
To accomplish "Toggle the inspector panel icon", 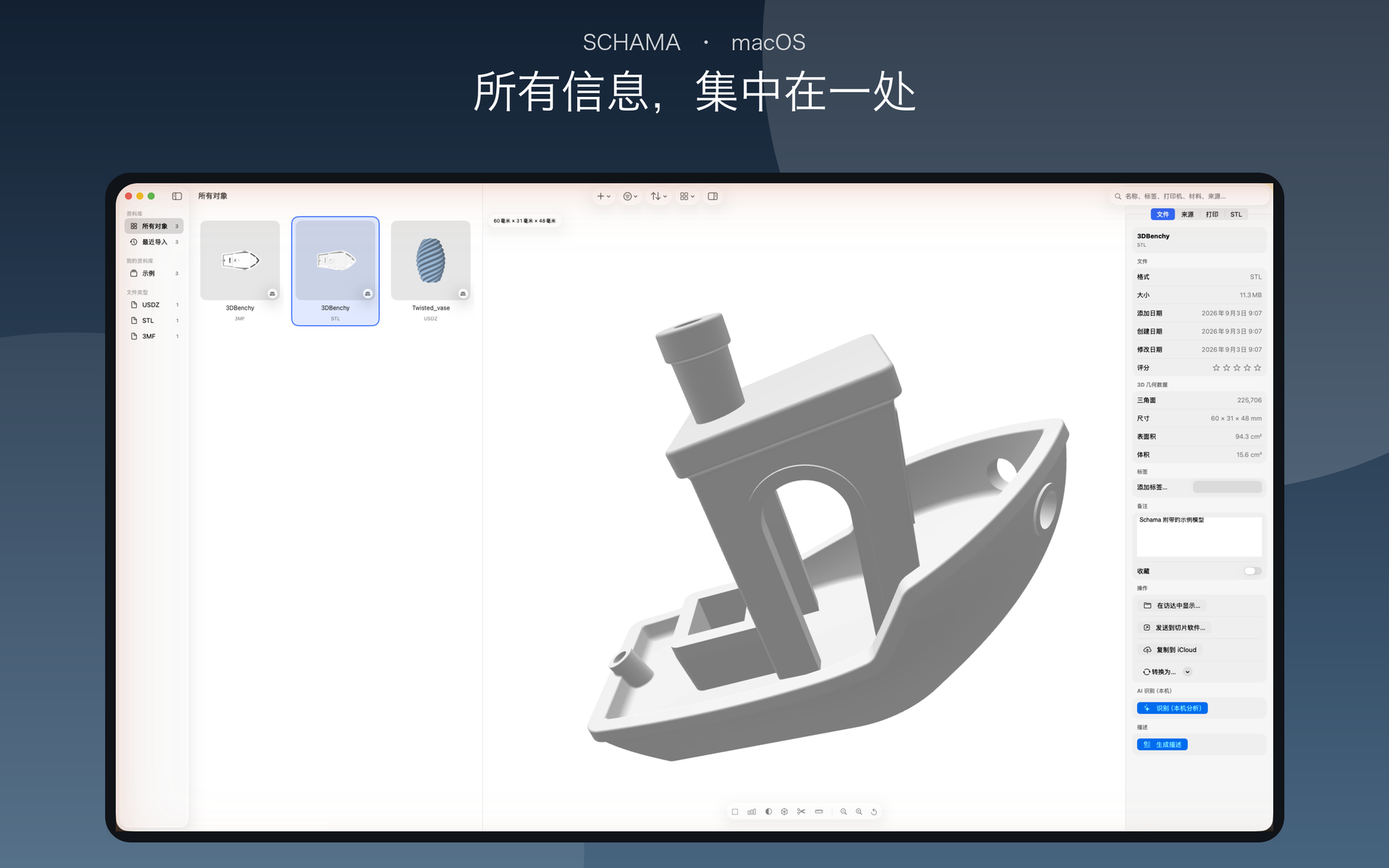I will tap(713, 196).
